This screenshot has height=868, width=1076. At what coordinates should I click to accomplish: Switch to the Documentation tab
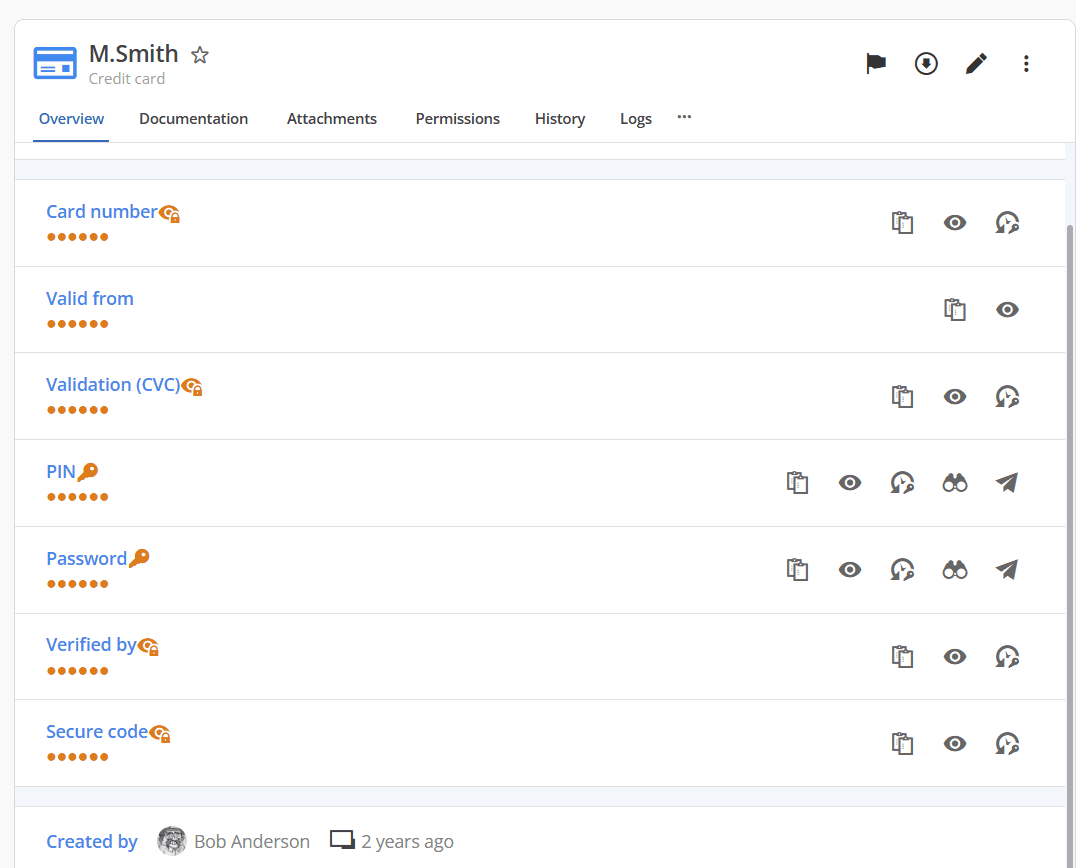[193, 119]
